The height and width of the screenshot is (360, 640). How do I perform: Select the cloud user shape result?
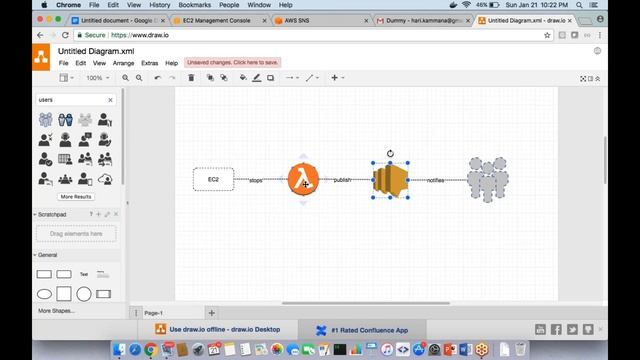(105, 179)
